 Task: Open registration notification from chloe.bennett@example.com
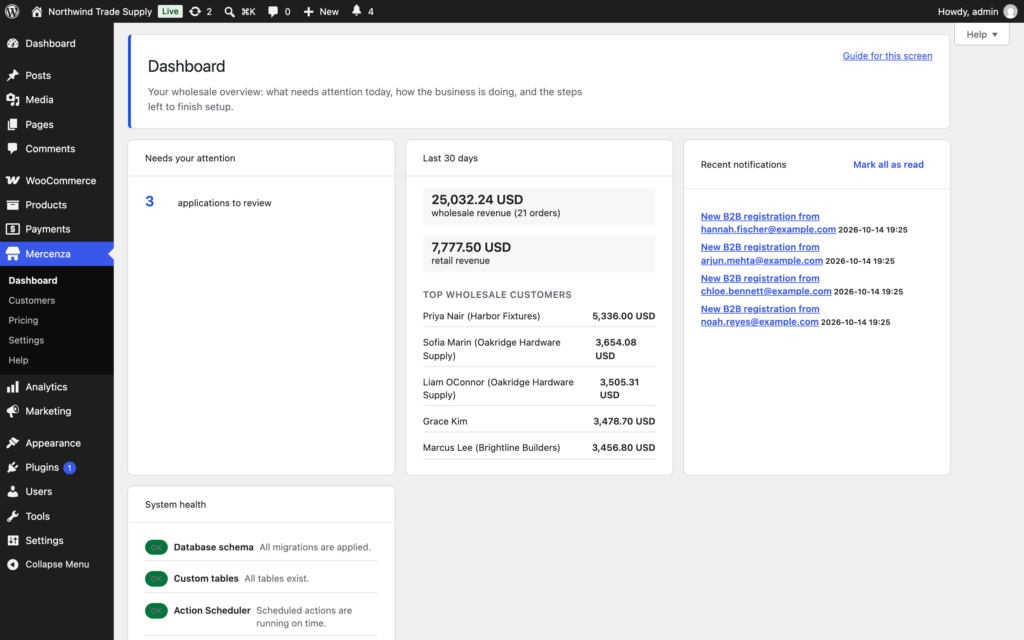[x=766, y=284]
